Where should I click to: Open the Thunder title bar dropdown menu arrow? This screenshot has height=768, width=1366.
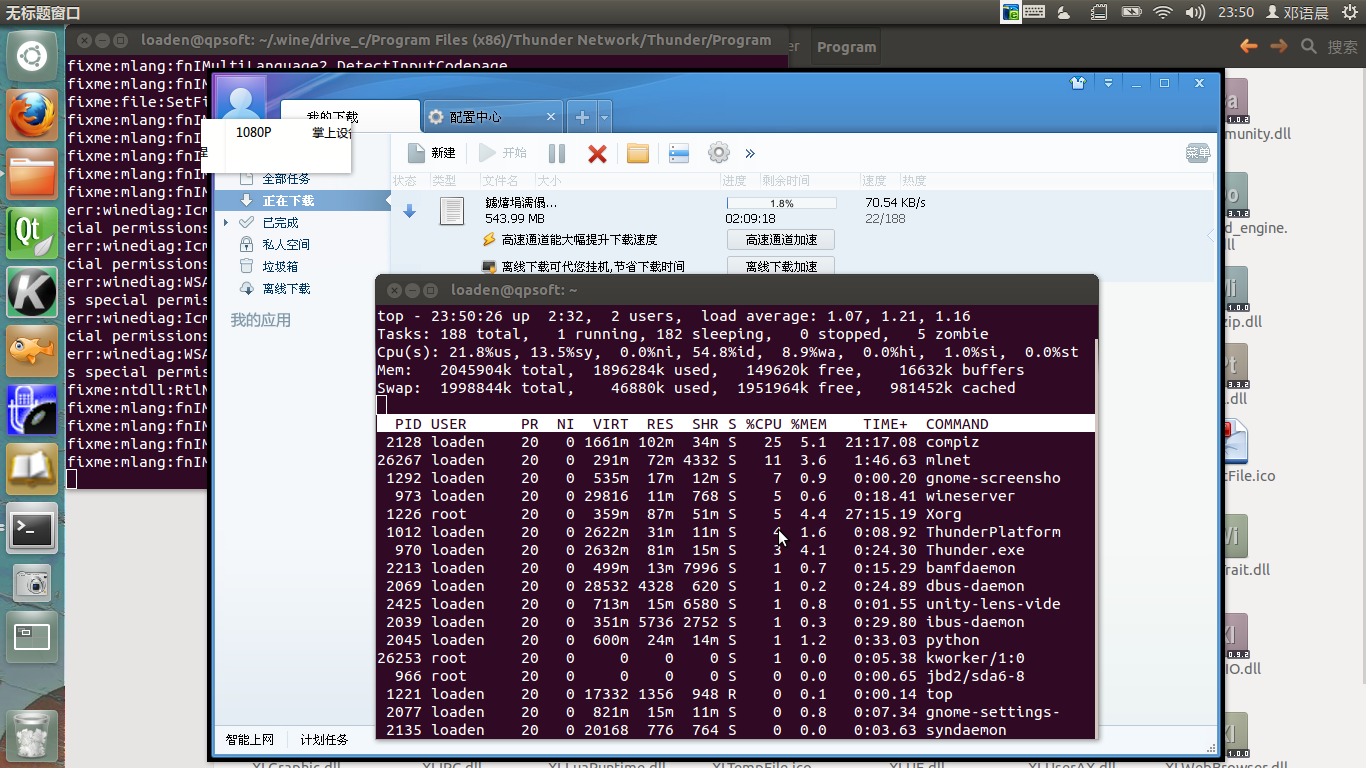(1108, 83)
